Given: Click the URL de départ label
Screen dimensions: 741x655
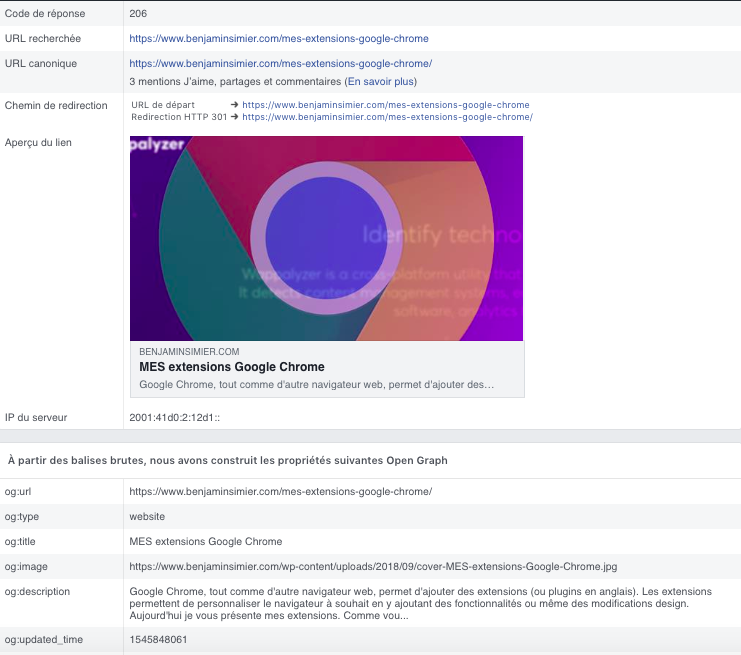Looking at the screenshot, I should pos(163,105).
